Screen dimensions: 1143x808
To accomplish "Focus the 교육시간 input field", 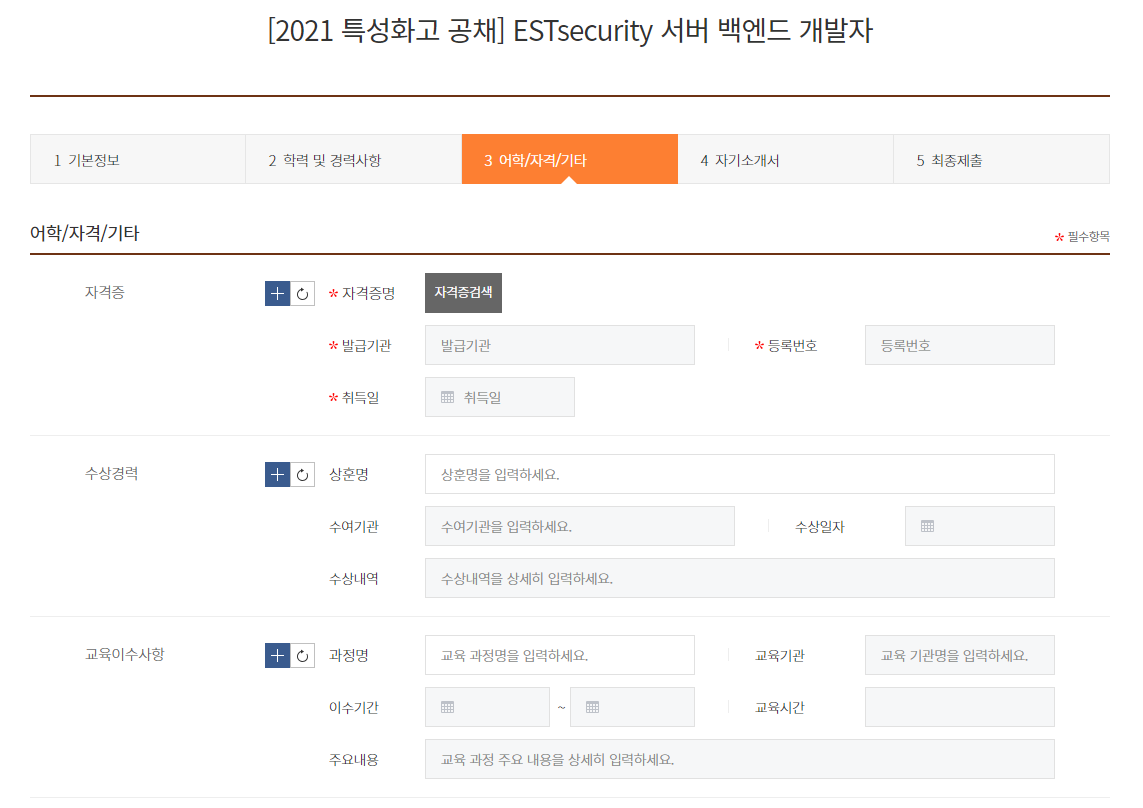I will coord(959,707).
